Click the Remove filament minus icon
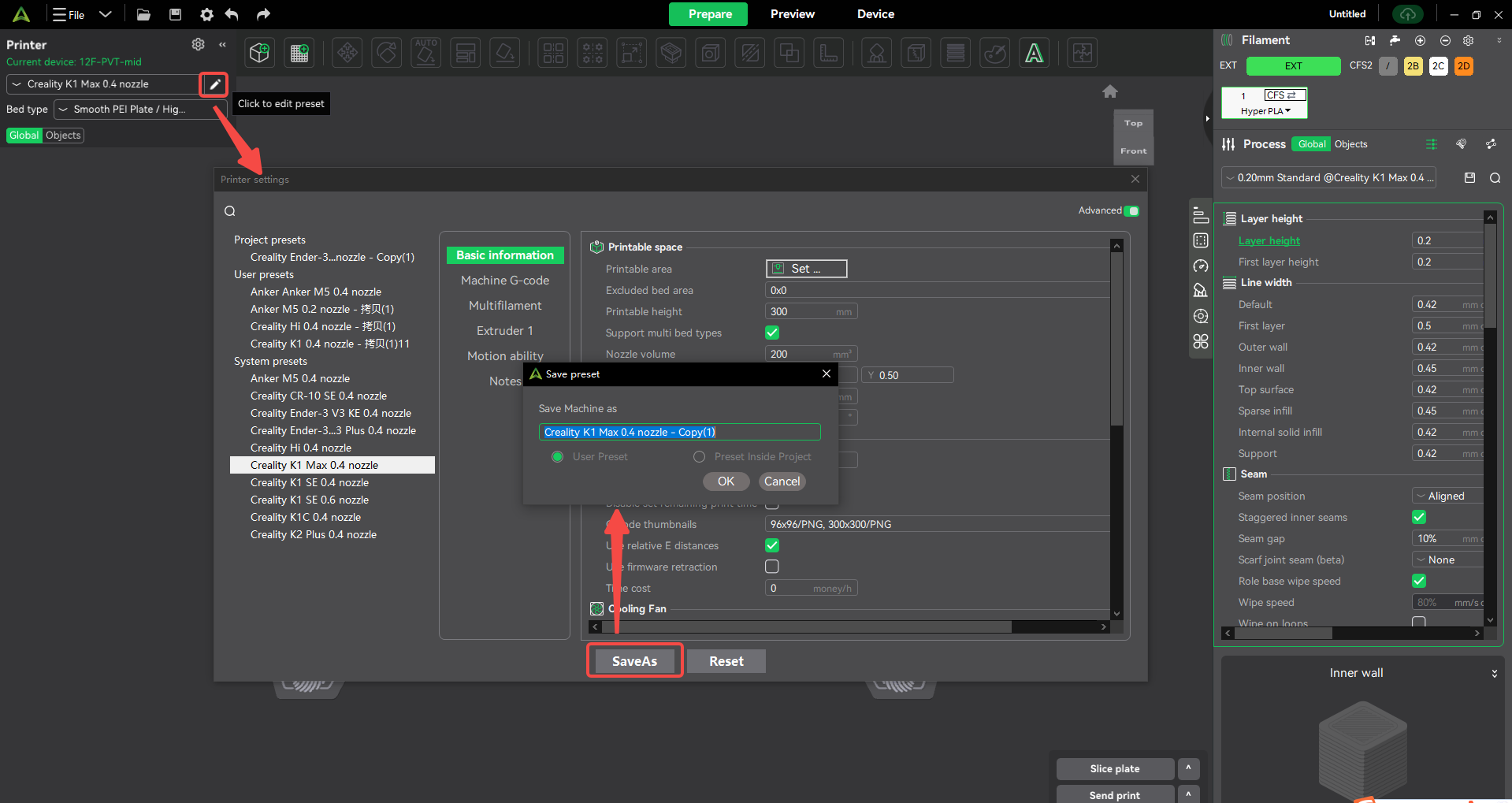Image resolution: width=1512 pixels, height=803 pixels. tap(1445, 40)
